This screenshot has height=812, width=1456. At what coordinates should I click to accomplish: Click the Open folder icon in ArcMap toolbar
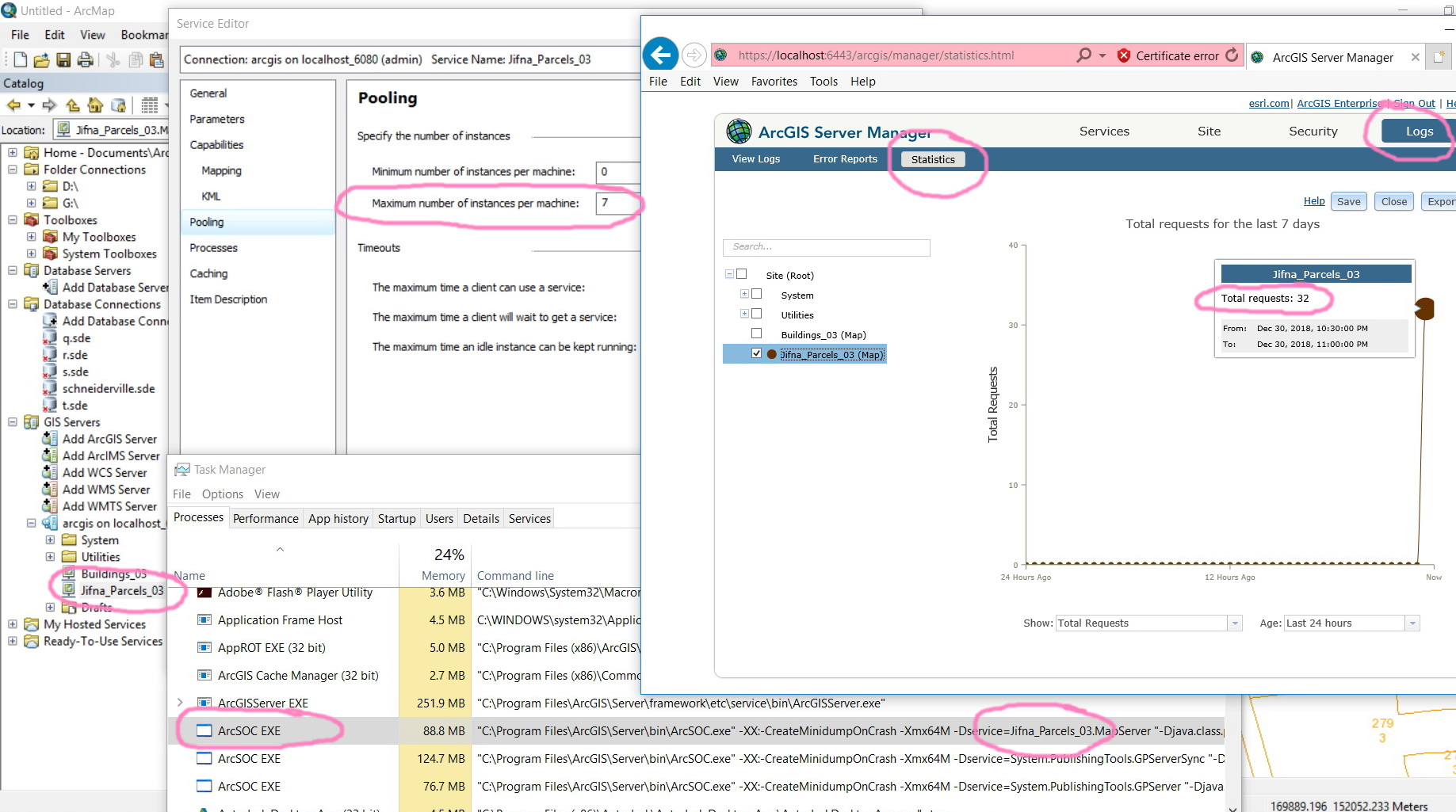42,59
